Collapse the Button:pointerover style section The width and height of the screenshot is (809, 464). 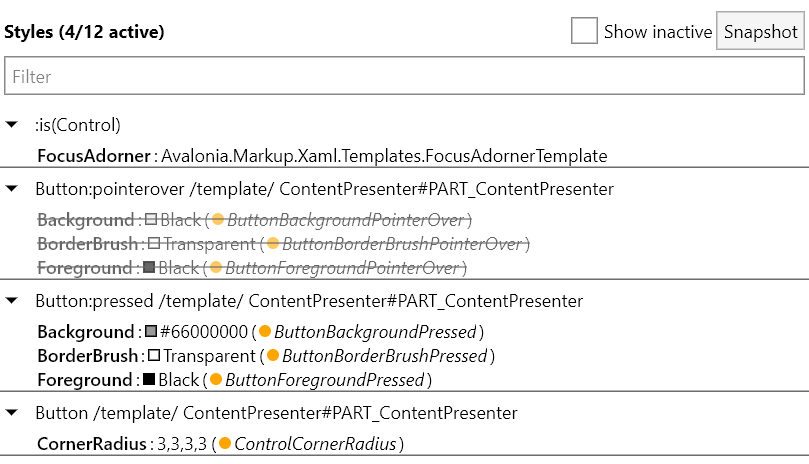click(11, 189)
